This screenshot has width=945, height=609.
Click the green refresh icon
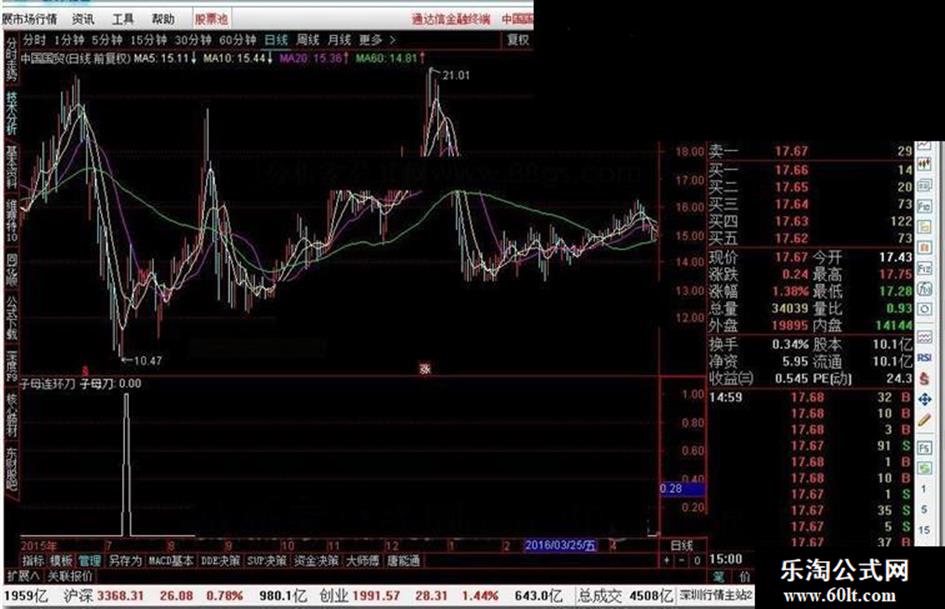pyautogui.click(x=923, y=468)
